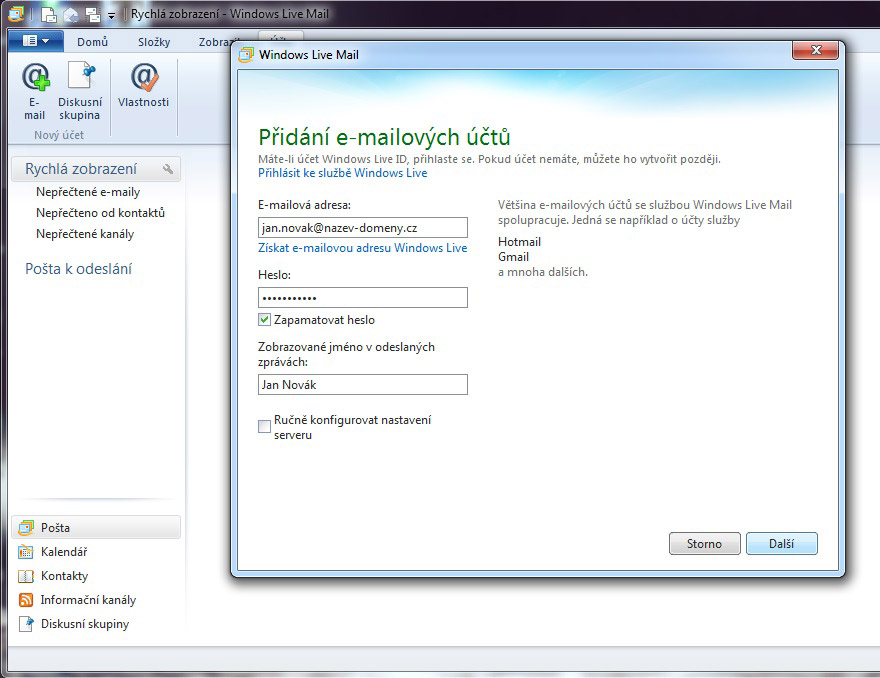The image size is (880, 678).
Task: Follow the Přihlásit ke službě Windows Live link
Action: (x=342, y=173)
